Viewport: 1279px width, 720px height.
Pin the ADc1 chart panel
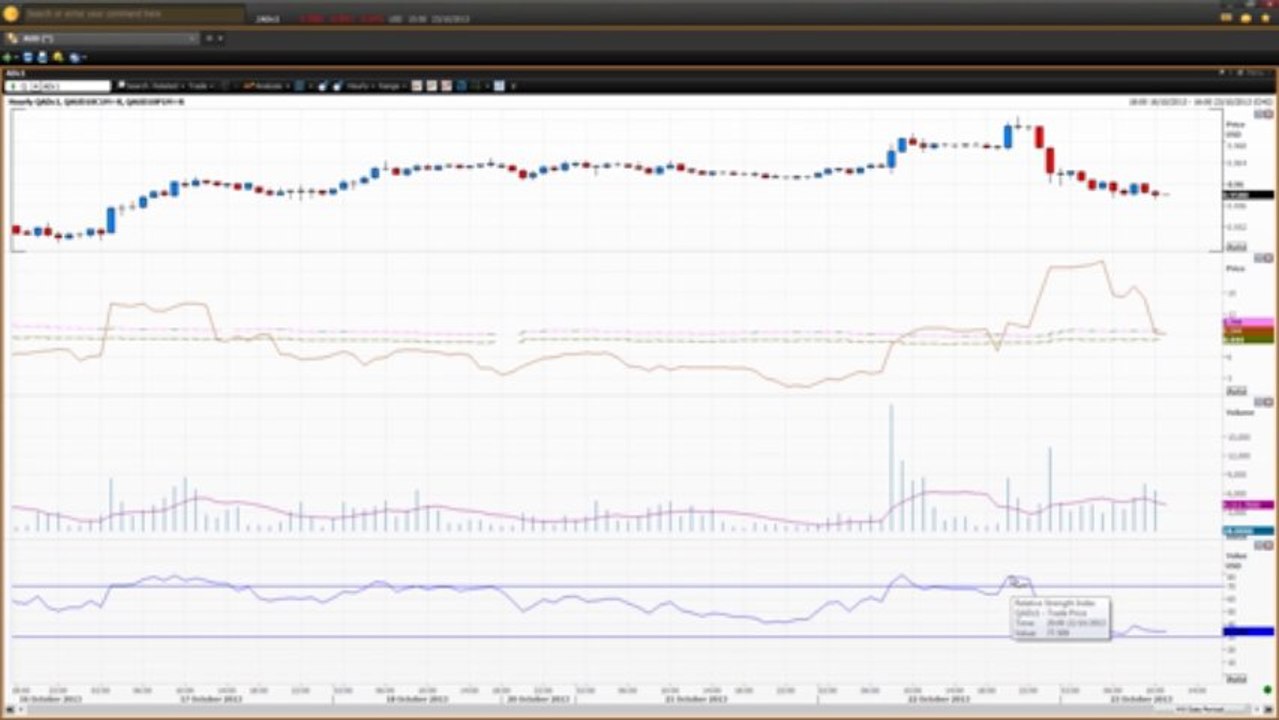point(1222,72)
